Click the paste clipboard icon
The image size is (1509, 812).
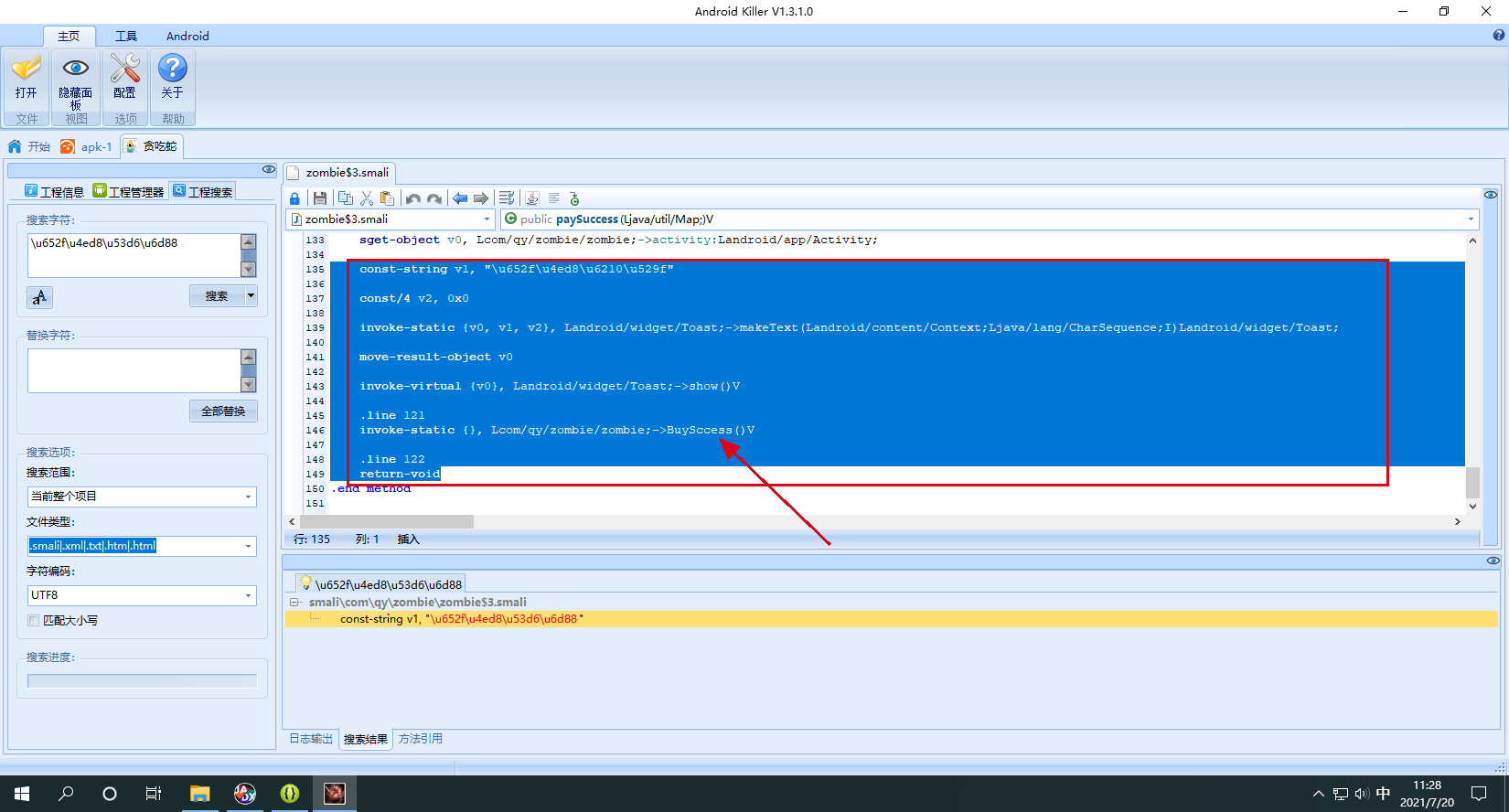387,198
